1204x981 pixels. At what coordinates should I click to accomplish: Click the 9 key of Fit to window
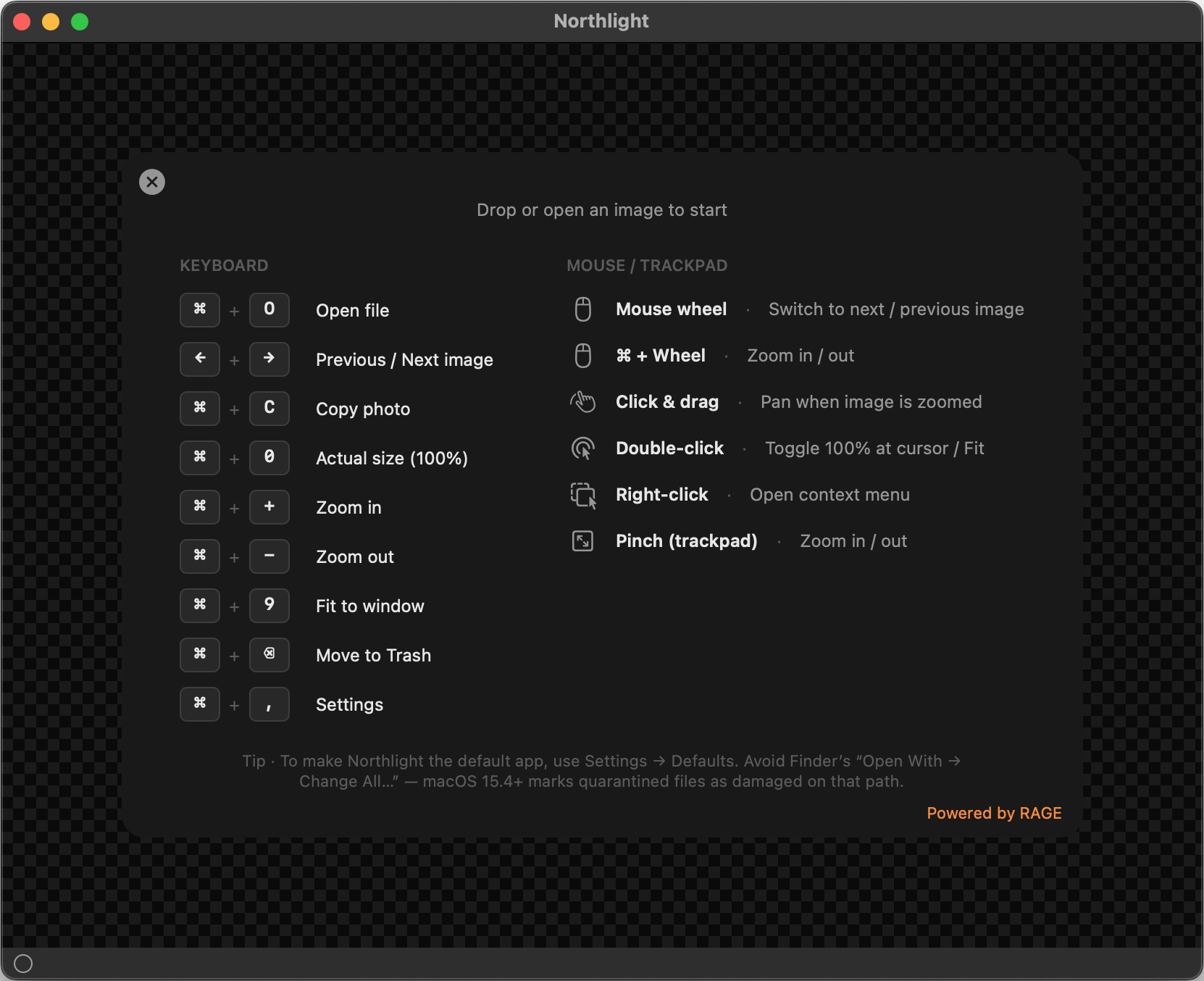[x=269, y=606]
